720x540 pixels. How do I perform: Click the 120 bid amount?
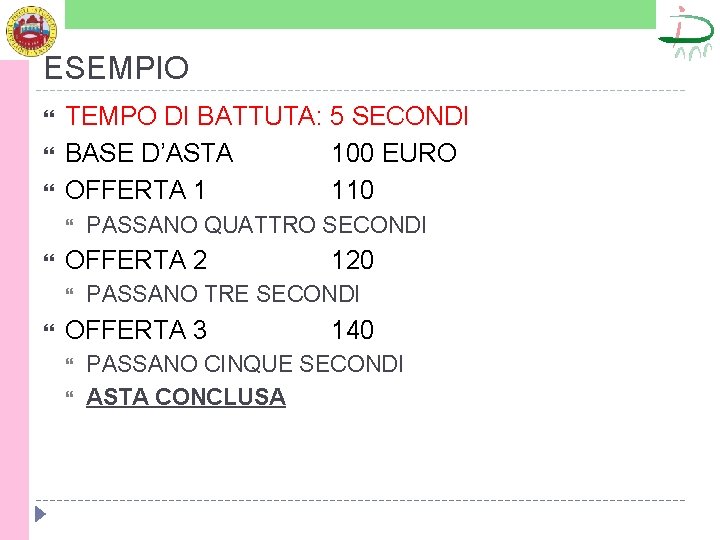(353, 259)
